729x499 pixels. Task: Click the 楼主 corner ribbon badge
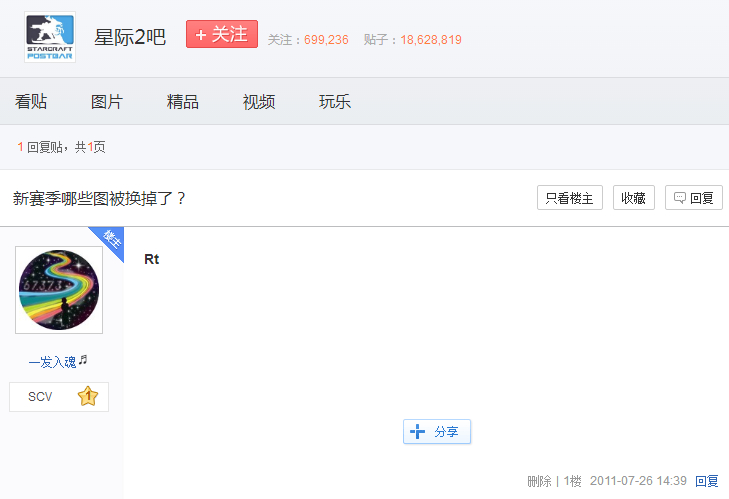point(110,240)
